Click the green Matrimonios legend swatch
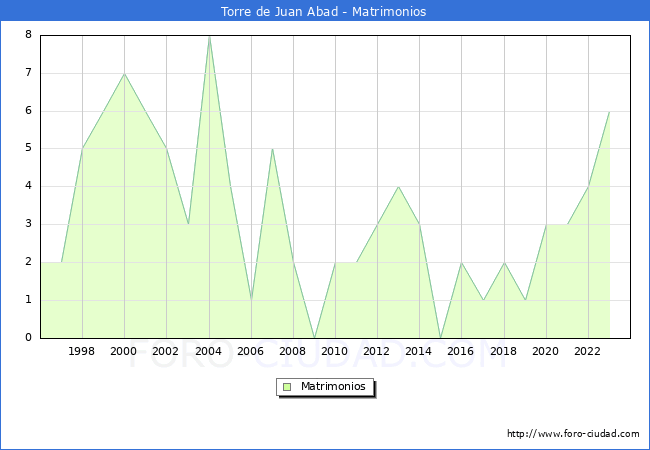This screenshot has height=450, width=650. tap(287, 387)
